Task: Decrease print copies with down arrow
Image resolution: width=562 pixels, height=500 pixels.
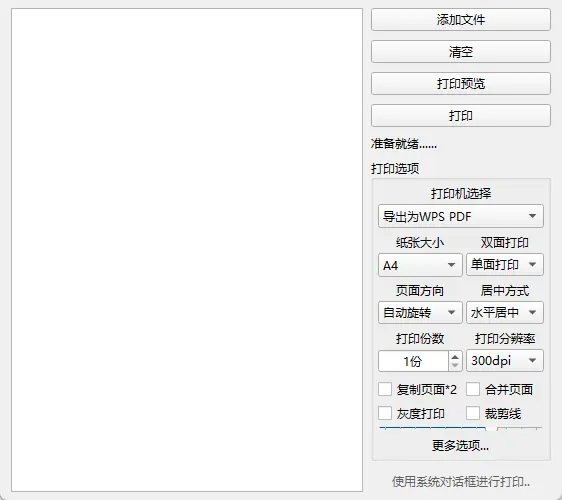Action: 455,365
